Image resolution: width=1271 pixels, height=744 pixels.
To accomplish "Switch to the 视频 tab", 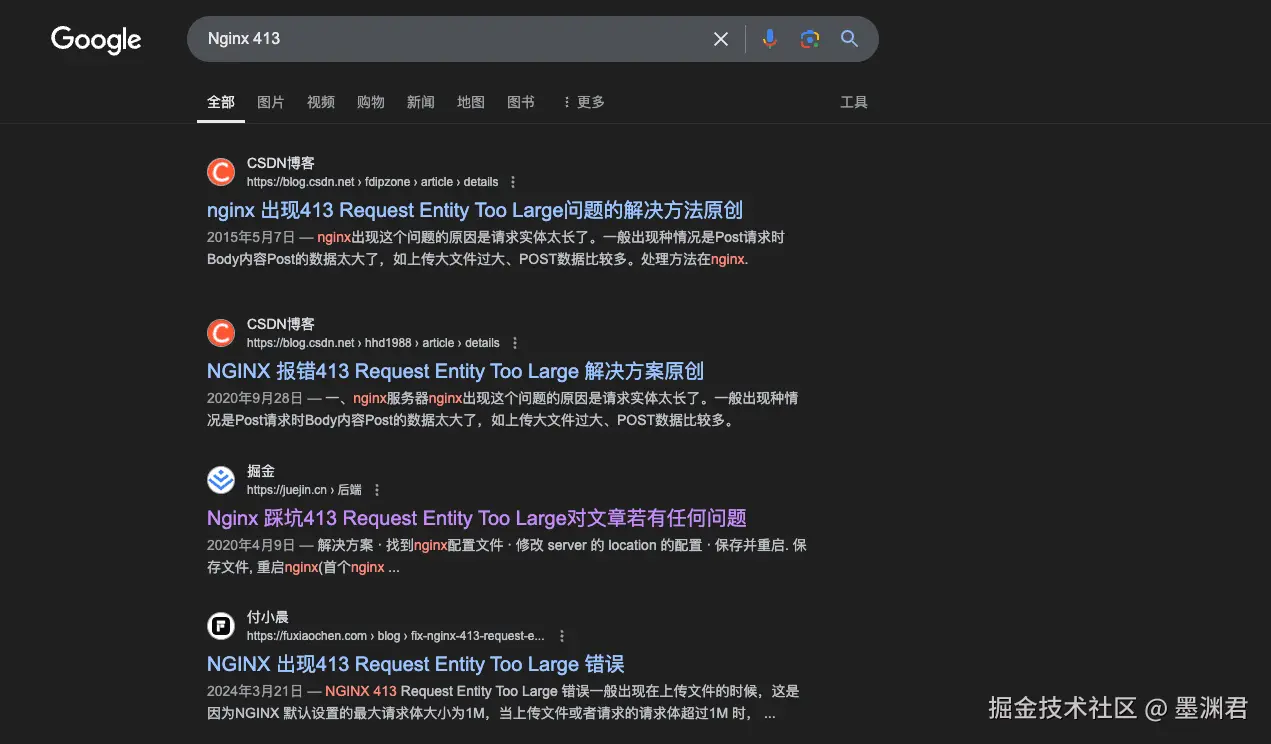I will (321, 102).
